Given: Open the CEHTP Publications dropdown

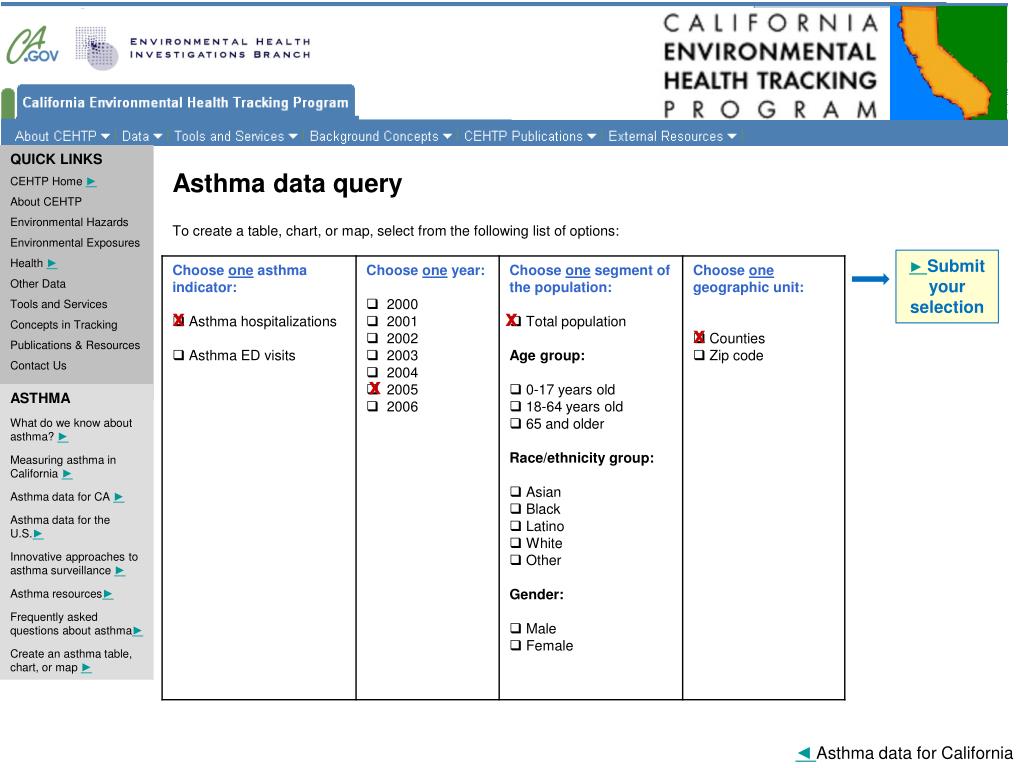Looking at the screenshot, I should coord(530,136).
